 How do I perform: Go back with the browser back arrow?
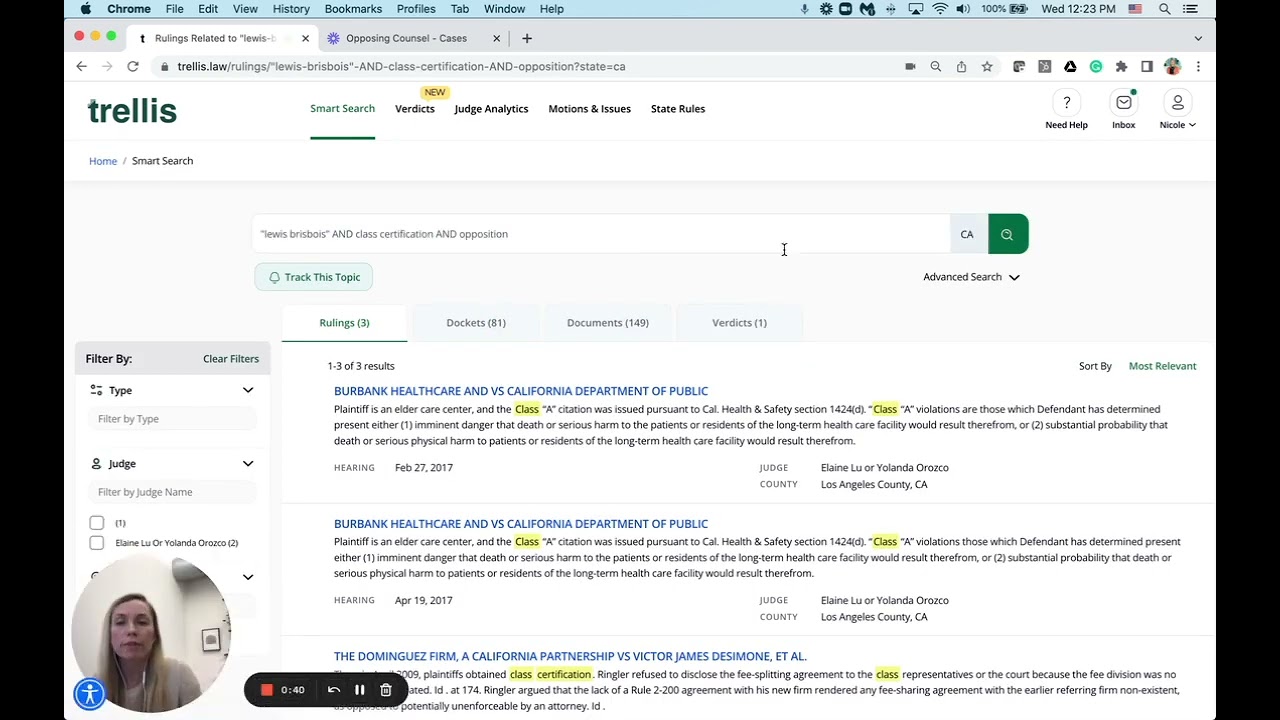pyautogui.click(x=81, y=66)
